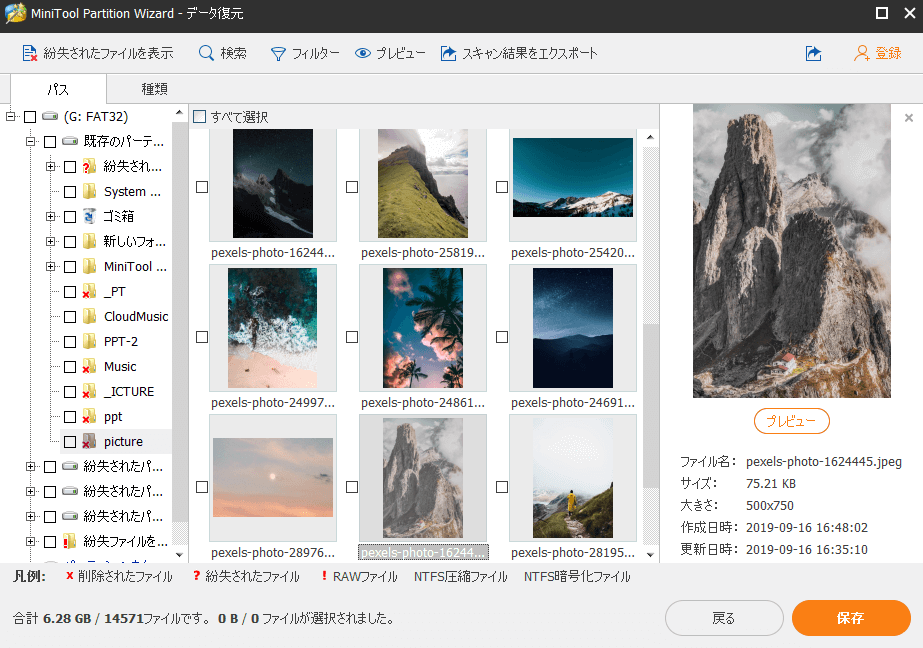Image resolution: width=923 pixels, height=648 pixels.
Task: Click the 紛失されたファイルを表示 toolbar icon
Action: tap(29, 54)
